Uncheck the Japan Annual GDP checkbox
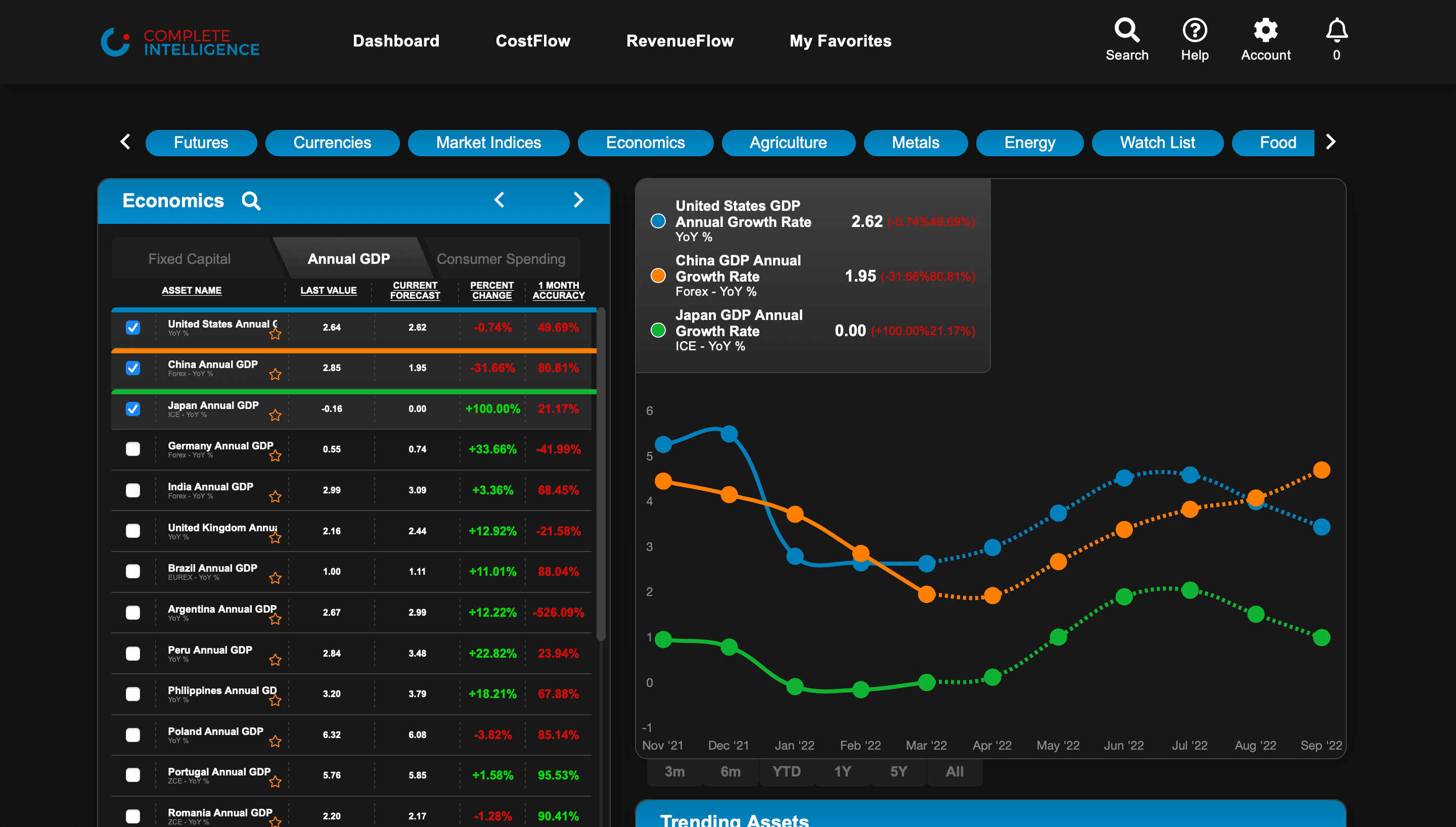This screenshot has width=1456, height=827. click(133, 409)
